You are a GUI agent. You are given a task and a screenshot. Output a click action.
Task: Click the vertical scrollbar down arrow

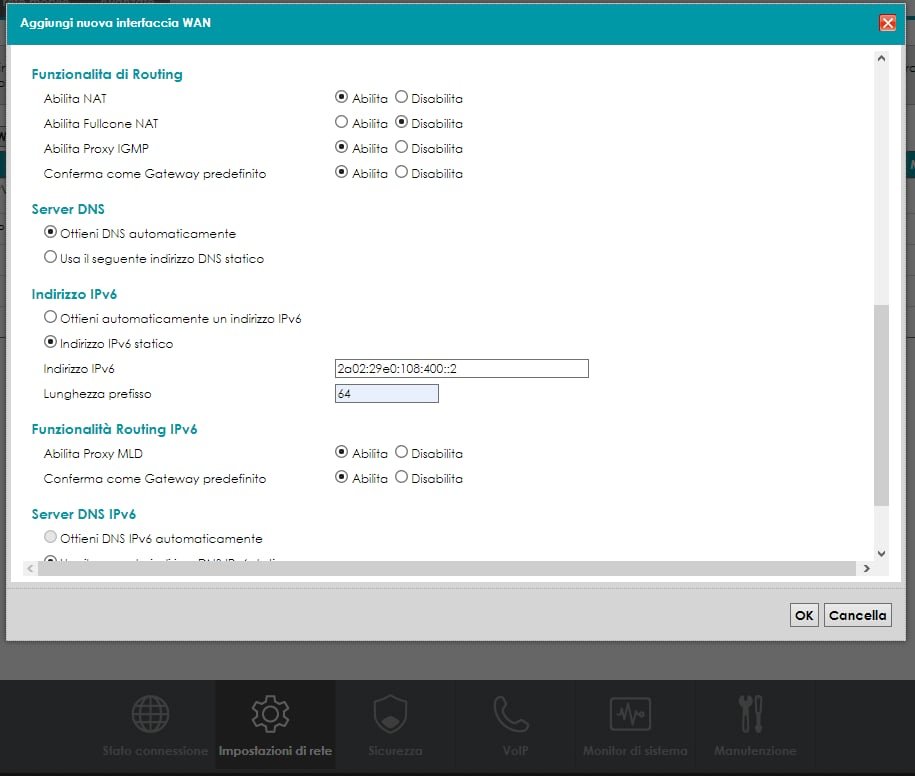pos(881,553)
